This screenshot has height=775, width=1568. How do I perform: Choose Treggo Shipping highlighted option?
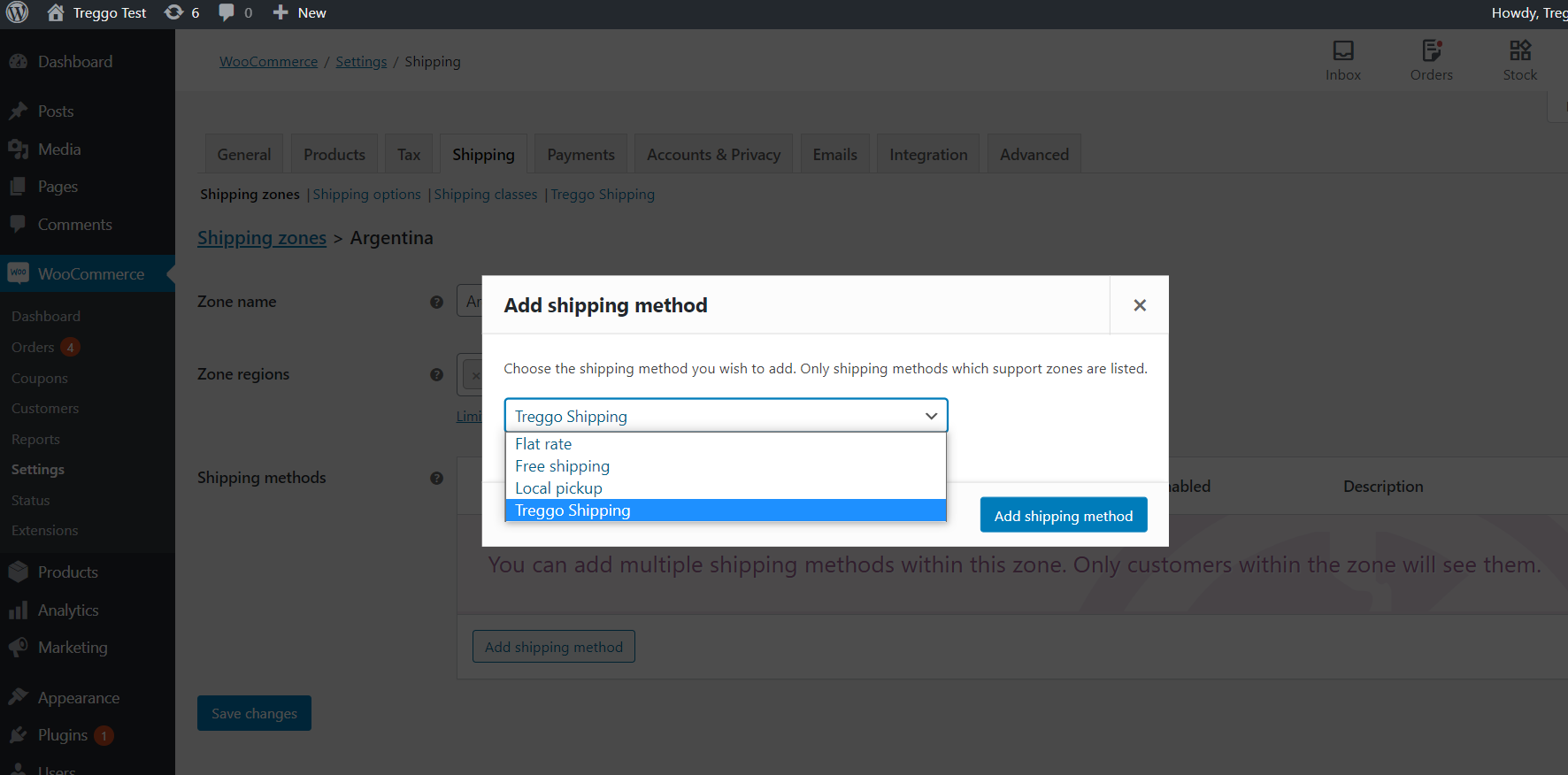pos(726,510)
